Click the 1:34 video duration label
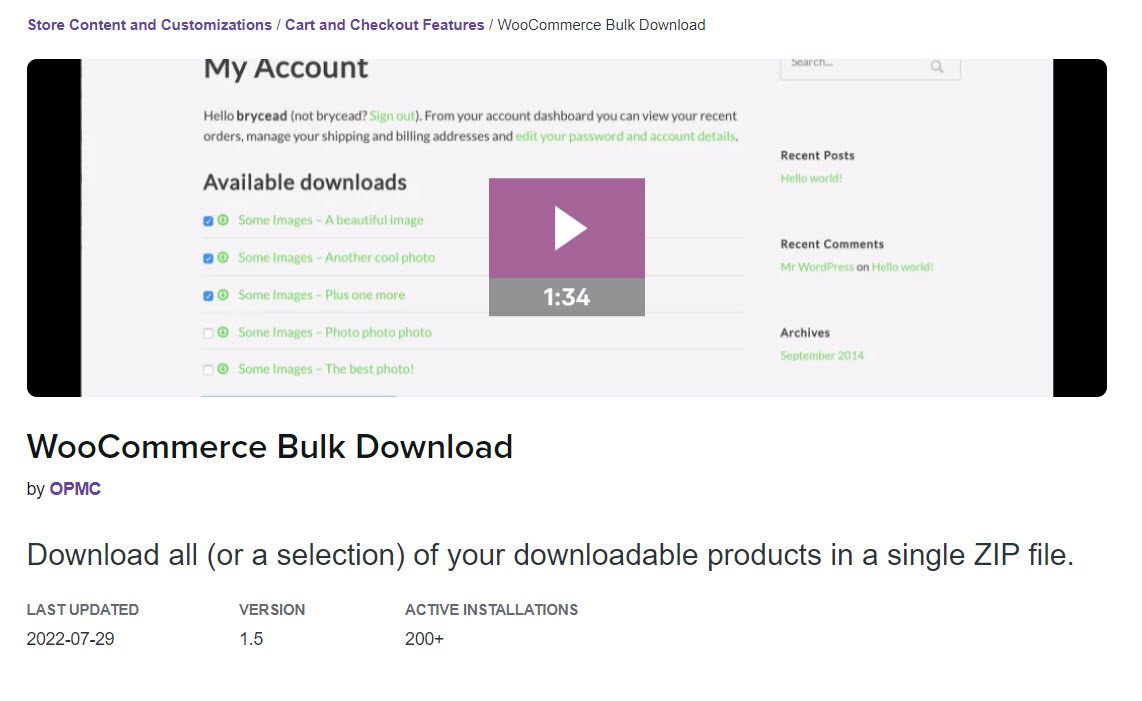The width and height of the screenshot is (1142, 701). (x=567, y=297)
